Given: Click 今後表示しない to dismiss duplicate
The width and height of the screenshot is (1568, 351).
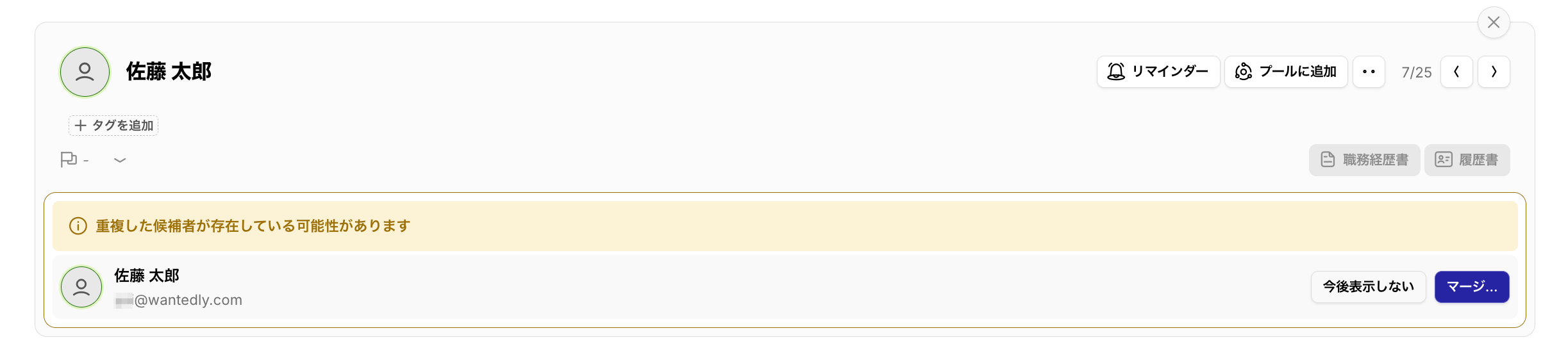Looking at the screenshot, I should (x=1368, y=287).
